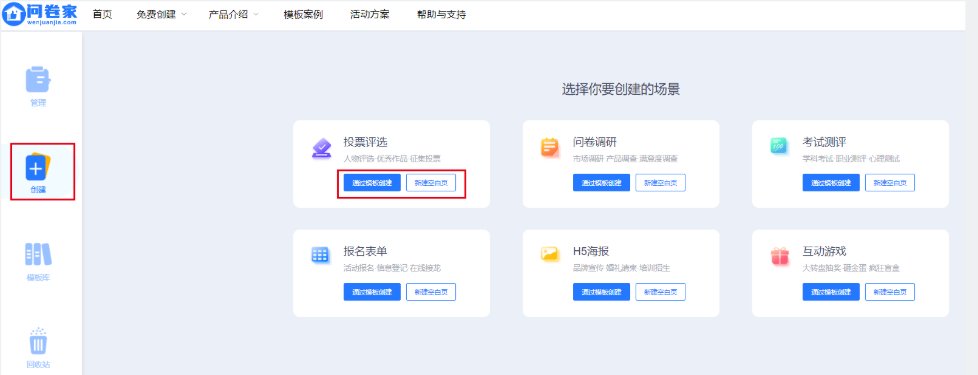Viewport: 978px width, 375px height.
Task: Click the 问卷调研 clipboard icon
Action: coord(550,147)
